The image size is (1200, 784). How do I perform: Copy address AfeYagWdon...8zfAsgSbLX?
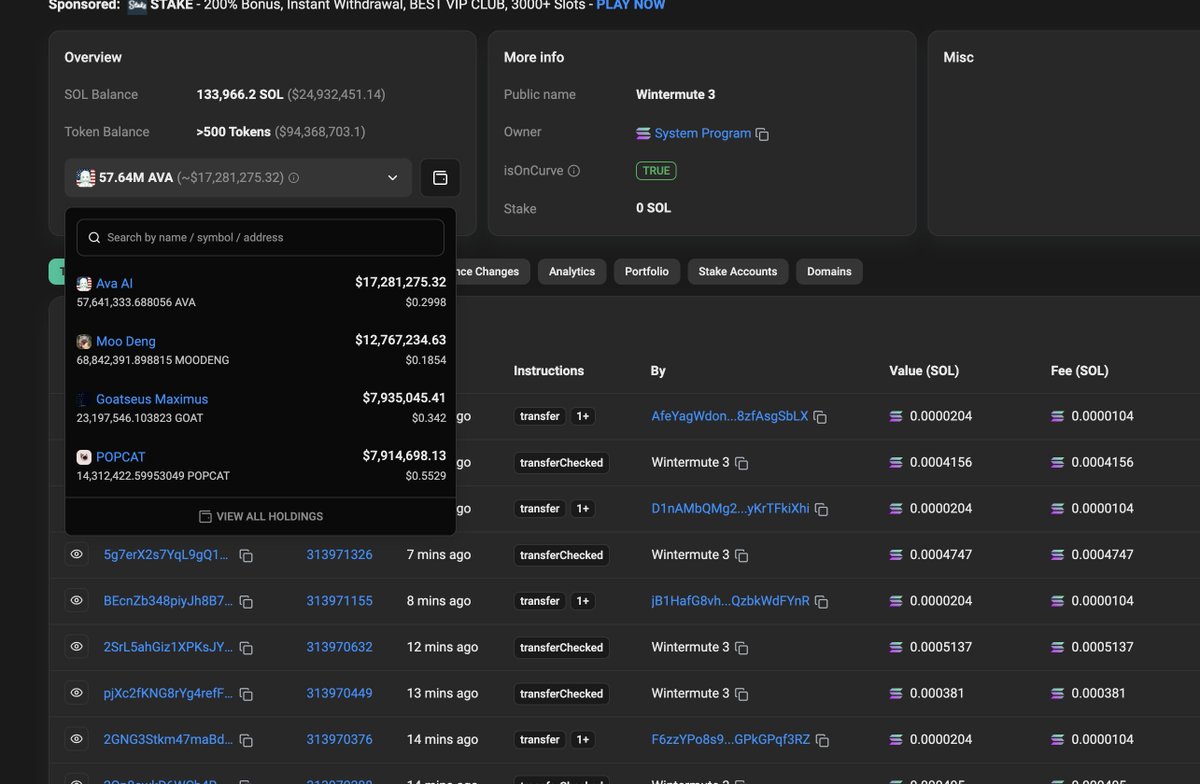coord(820,417)
